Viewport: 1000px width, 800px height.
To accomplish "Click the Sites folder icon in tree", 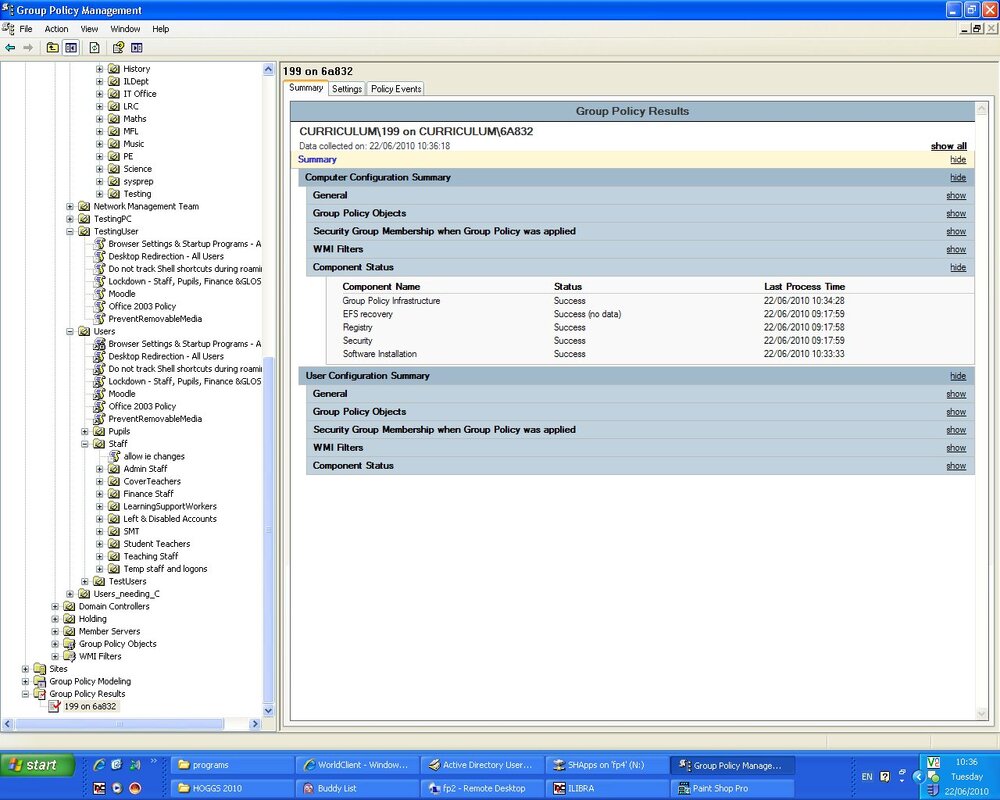I will point(40,669).
